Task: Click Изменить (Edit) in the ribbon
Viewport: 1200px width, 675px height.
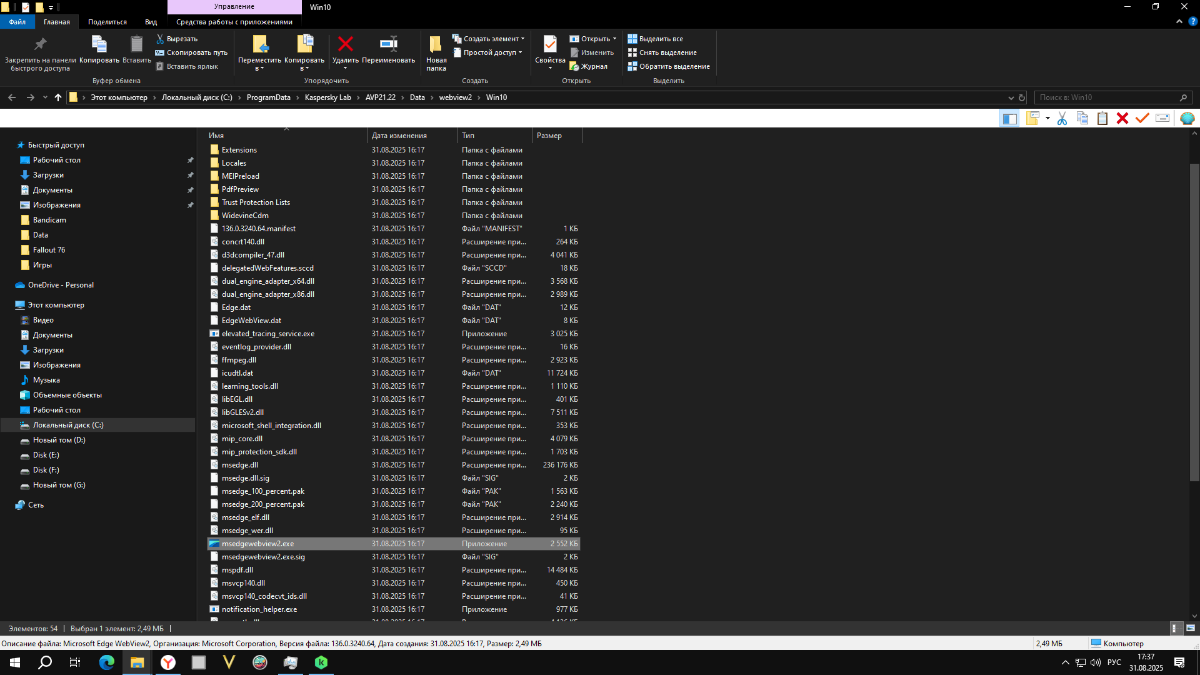Action: [x=592, y=52]
